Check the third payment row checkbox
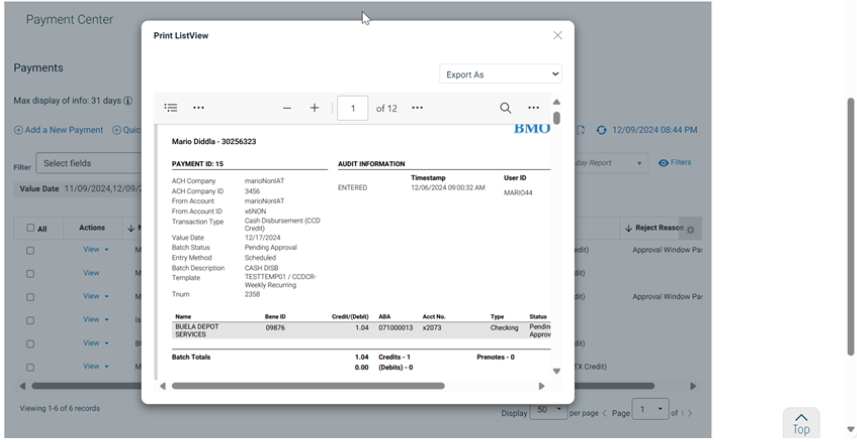Screen dimensions: 857x442 (x=30, y=297)
